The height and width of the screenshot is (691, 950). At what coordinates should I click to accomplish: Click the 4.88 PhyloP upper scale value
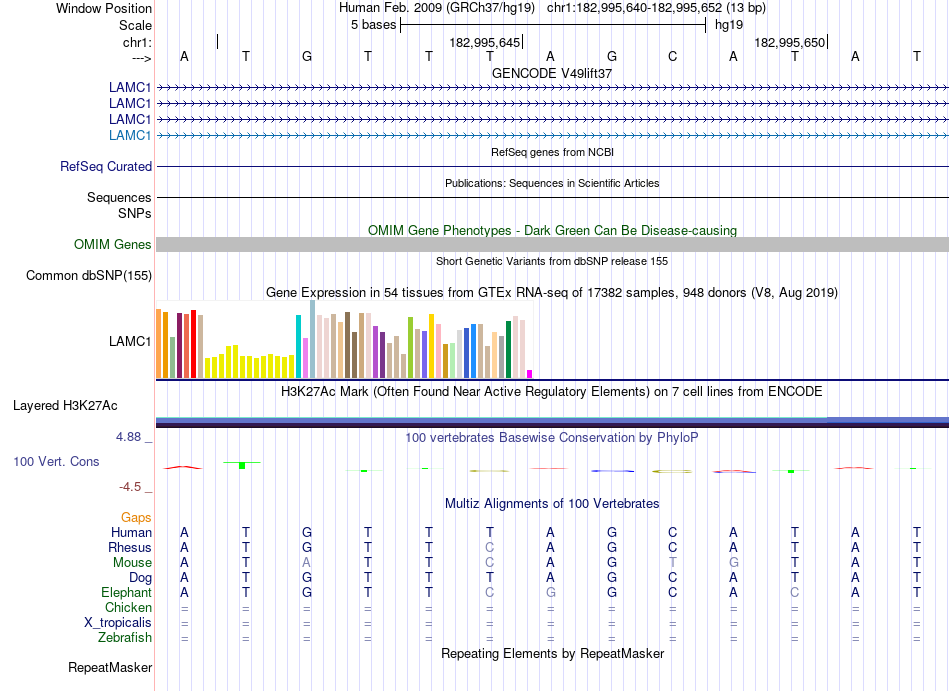click(x=128, y=437)
